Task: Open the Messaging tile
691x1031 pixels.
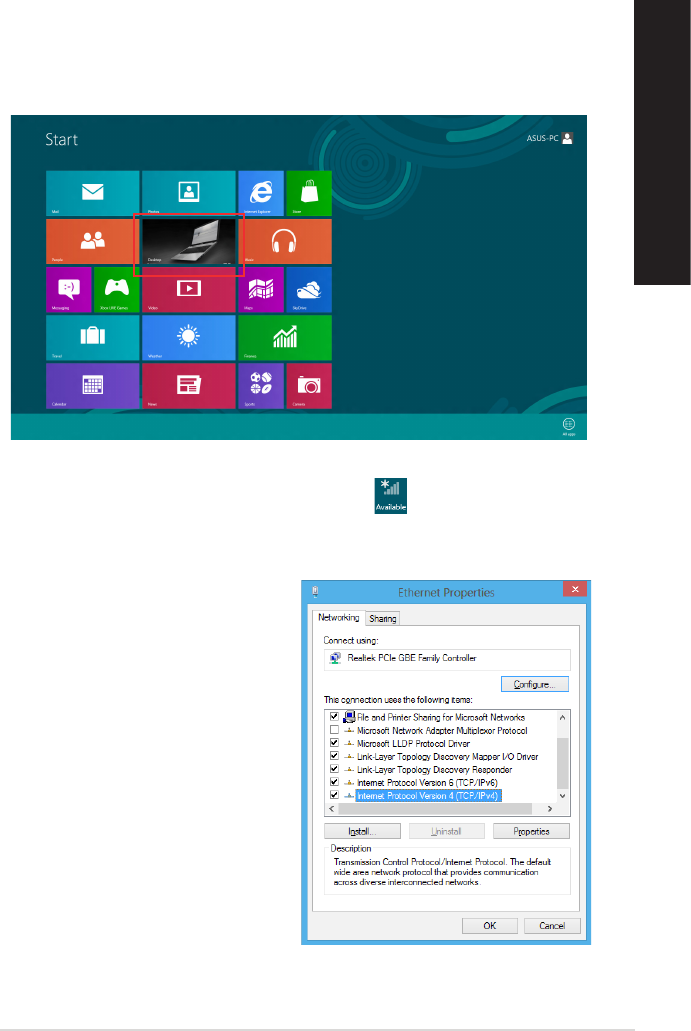Action: pyautogui.click(x=69, y=289)
